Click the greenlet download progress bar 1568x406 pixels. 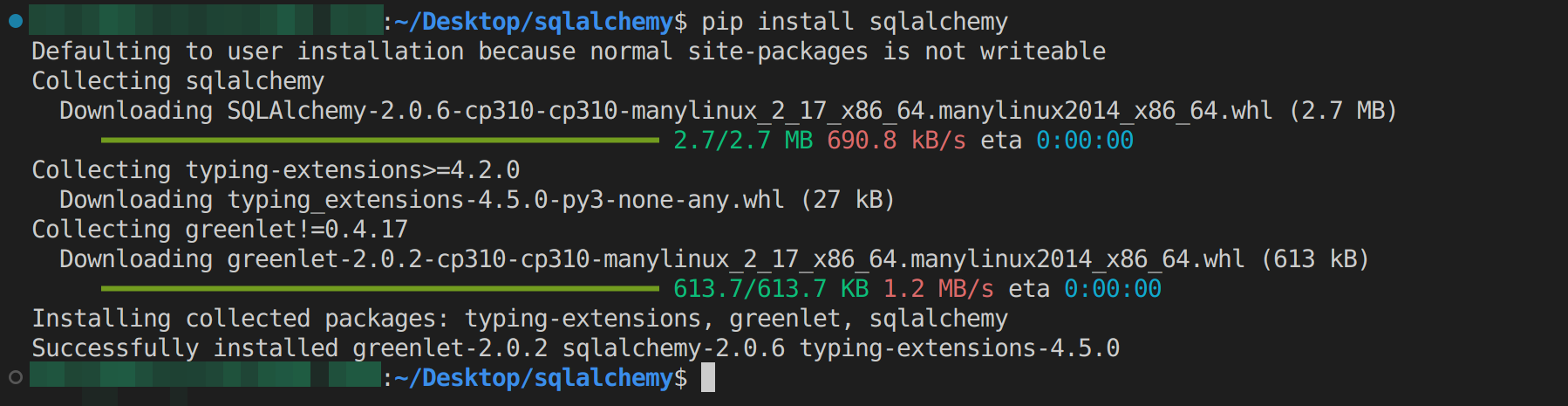(380, 288)
